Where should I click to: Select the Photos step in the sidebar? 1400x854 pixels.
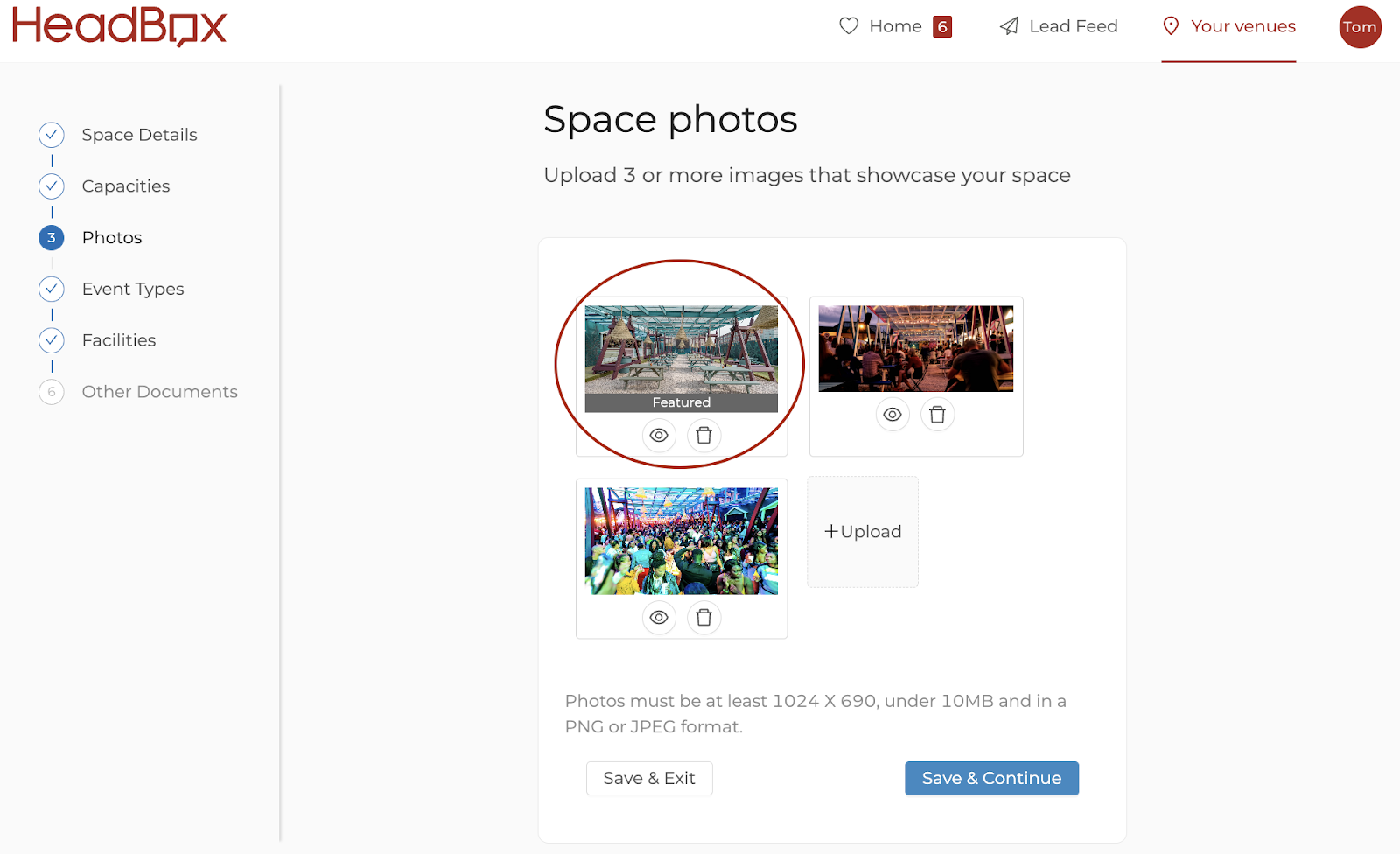(x=112, y=237)
